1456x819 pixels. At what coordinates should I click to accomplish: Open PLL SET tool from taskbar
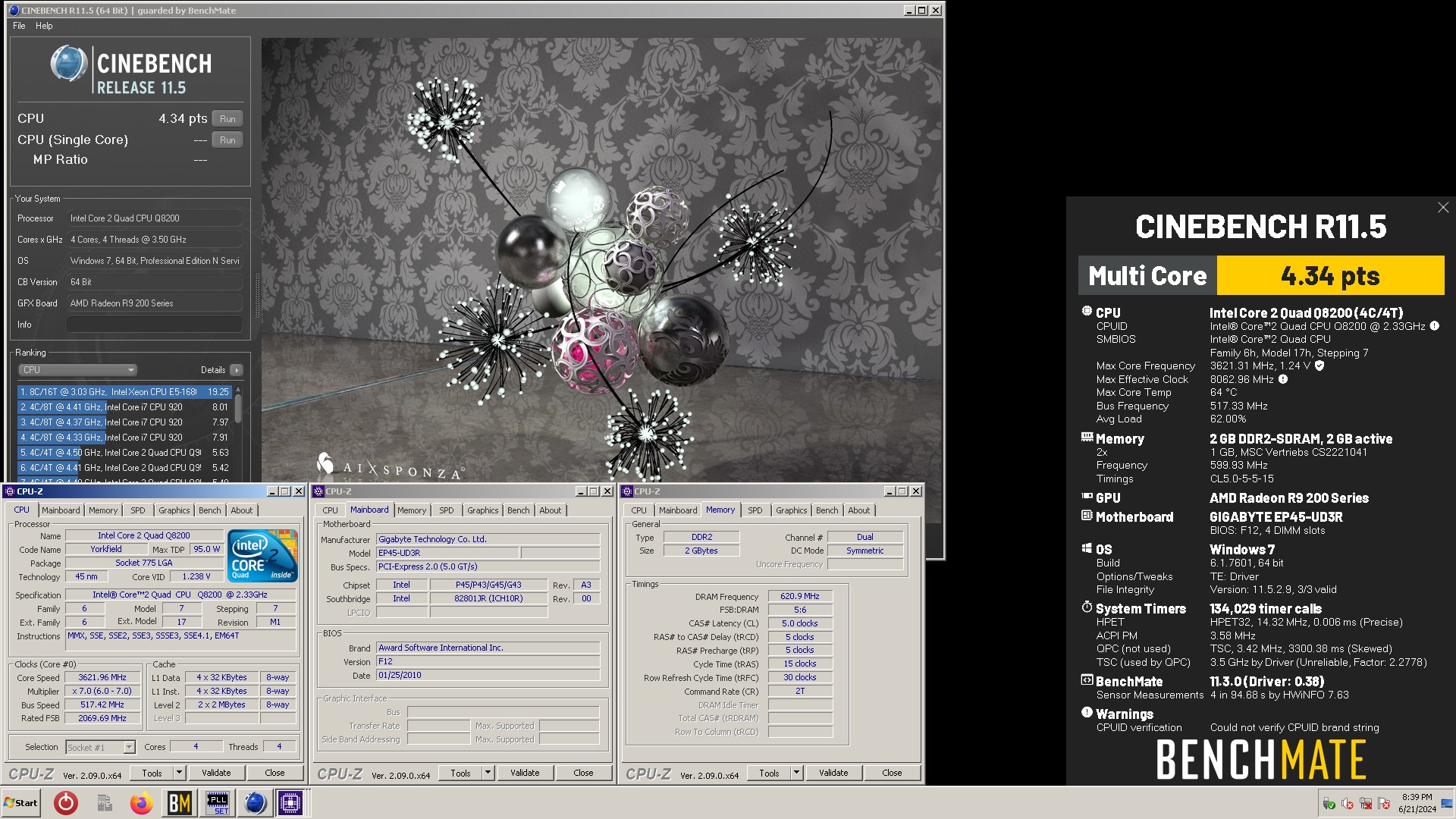[x=218, y=803]
